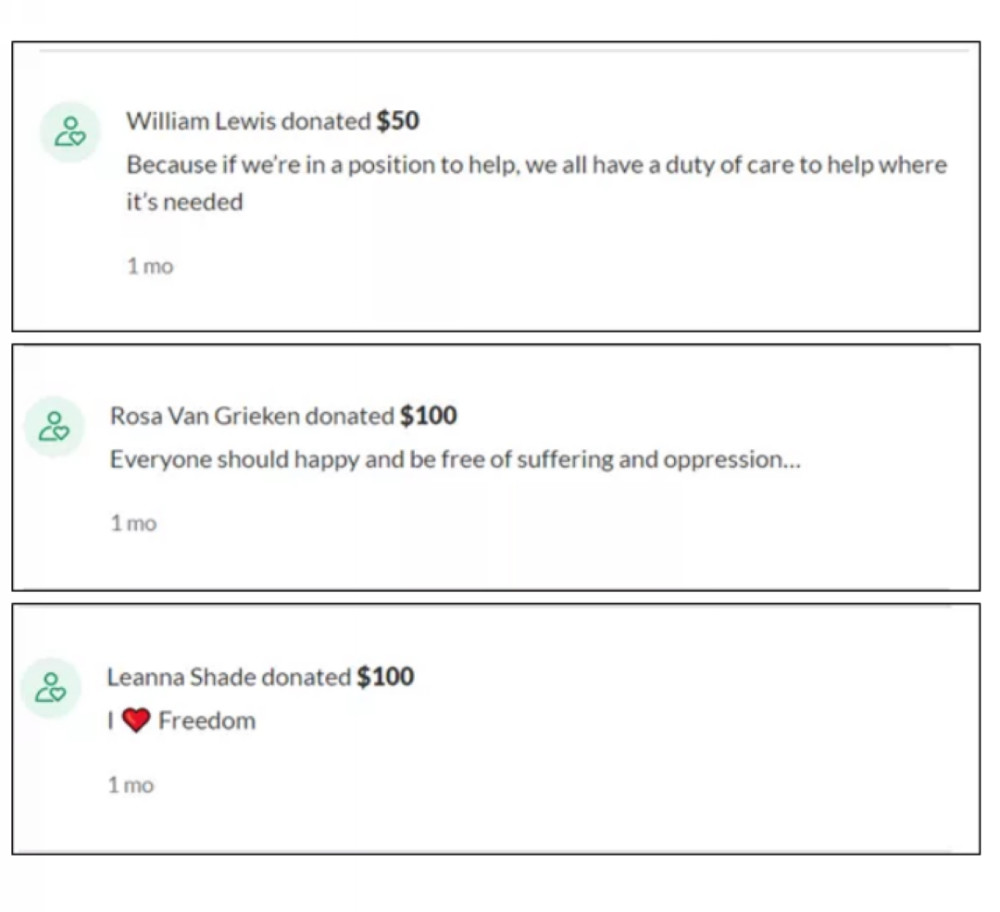
Task: Open William Lewis donor name
Action: tap(201, 121)
